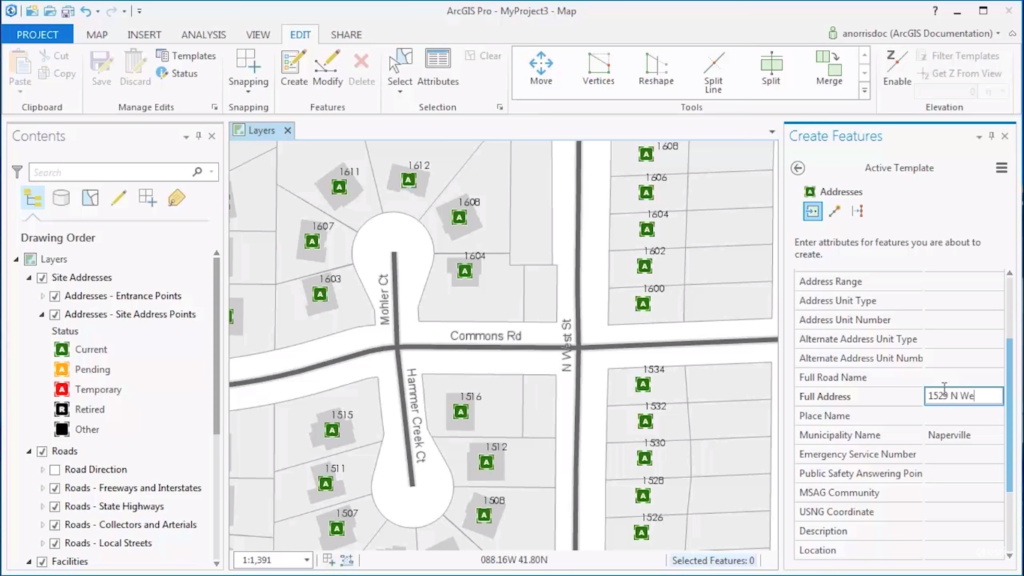The image size is (1024, 576).
Task: Collapse the Layers map node
Action: pyautogui.click(x=16, y=259)
